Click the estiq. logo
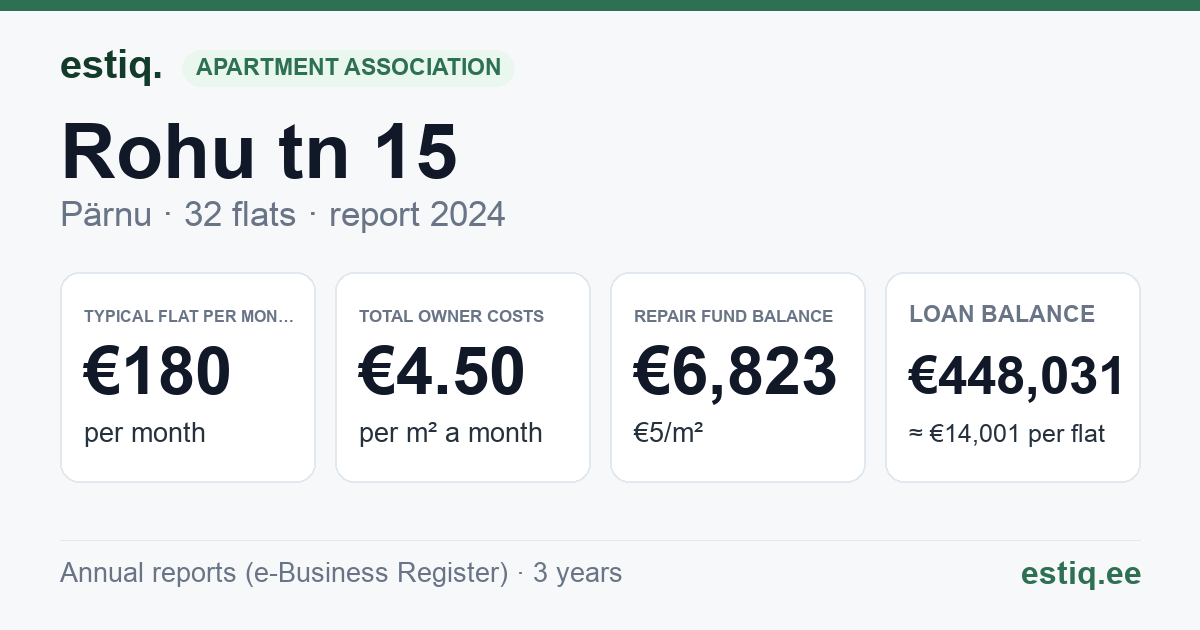The height and width of the screenshot is (630, 1200). pos(111,66)
